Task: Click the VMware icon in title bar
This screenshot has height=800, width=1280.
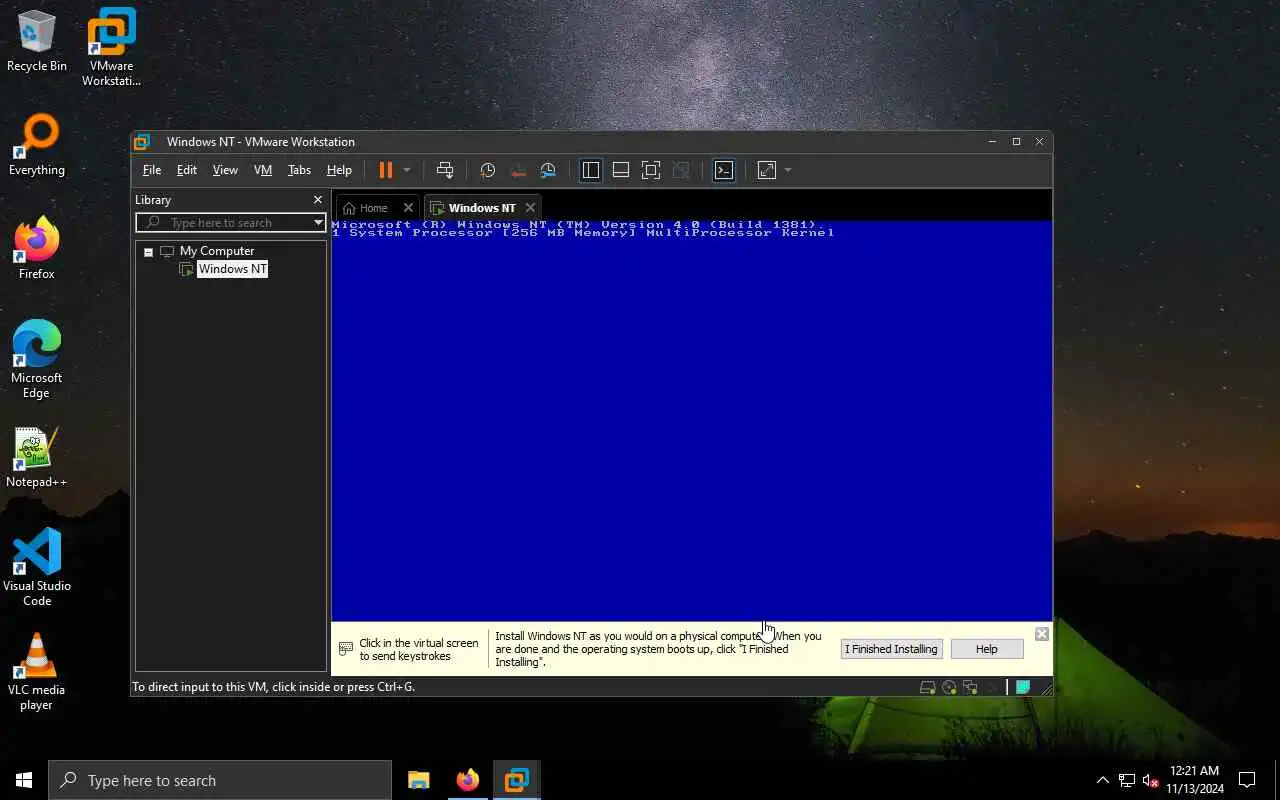Action: pos(142,142)
